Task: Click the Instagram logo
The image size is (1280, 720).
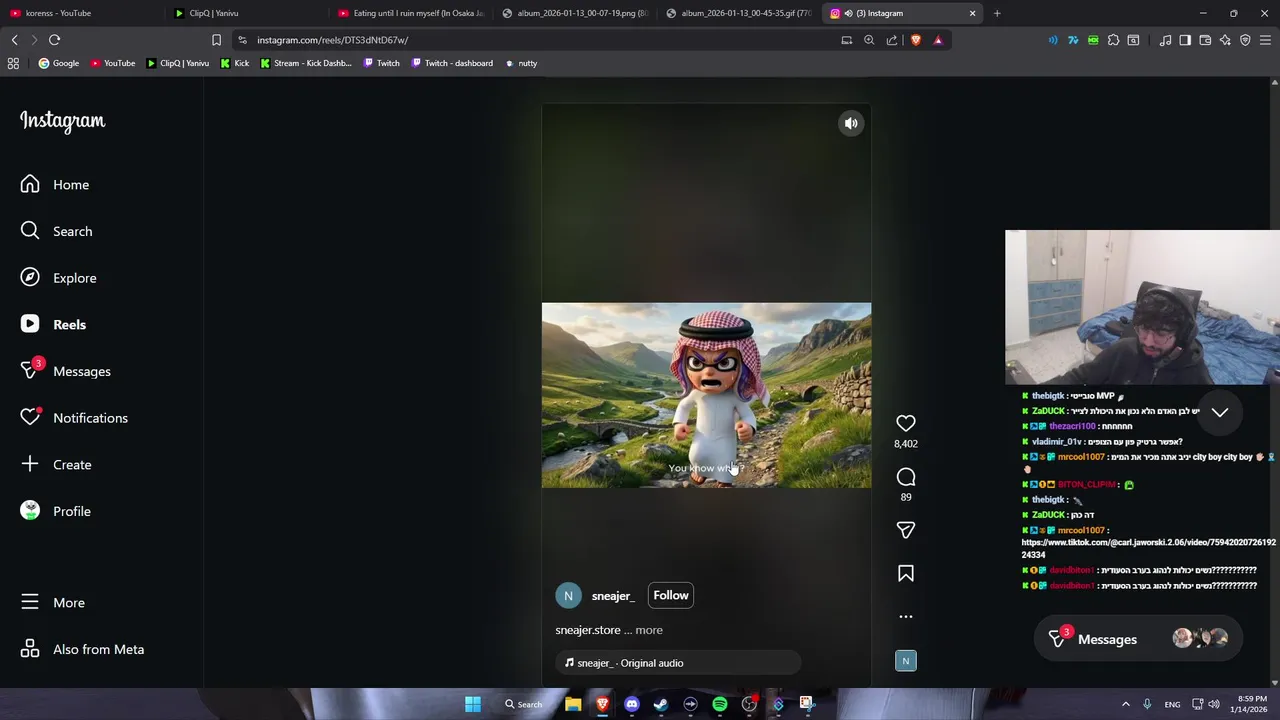Action: tap(62, 121)
